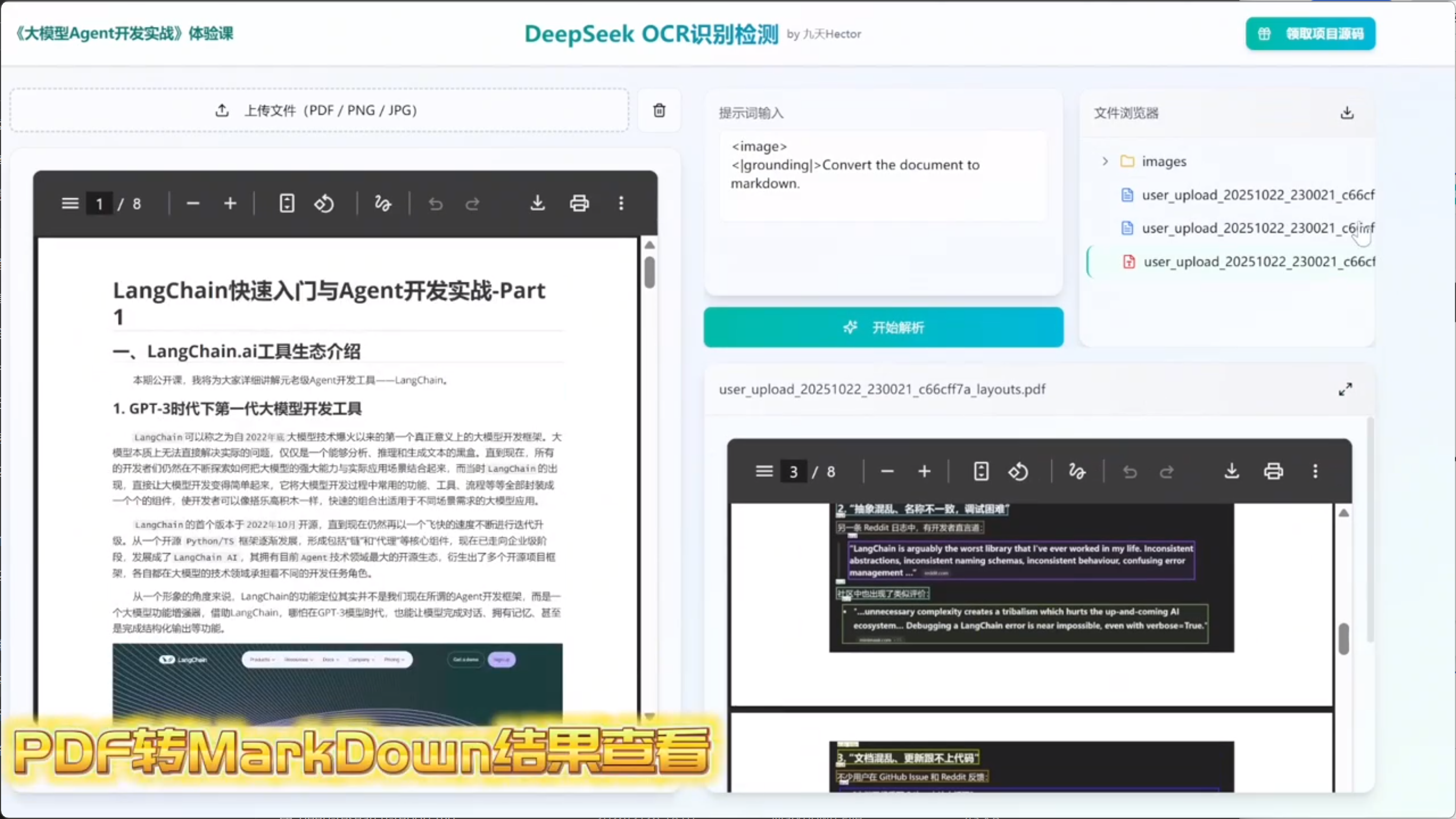Fit to page in left PDF viewer

287,204
